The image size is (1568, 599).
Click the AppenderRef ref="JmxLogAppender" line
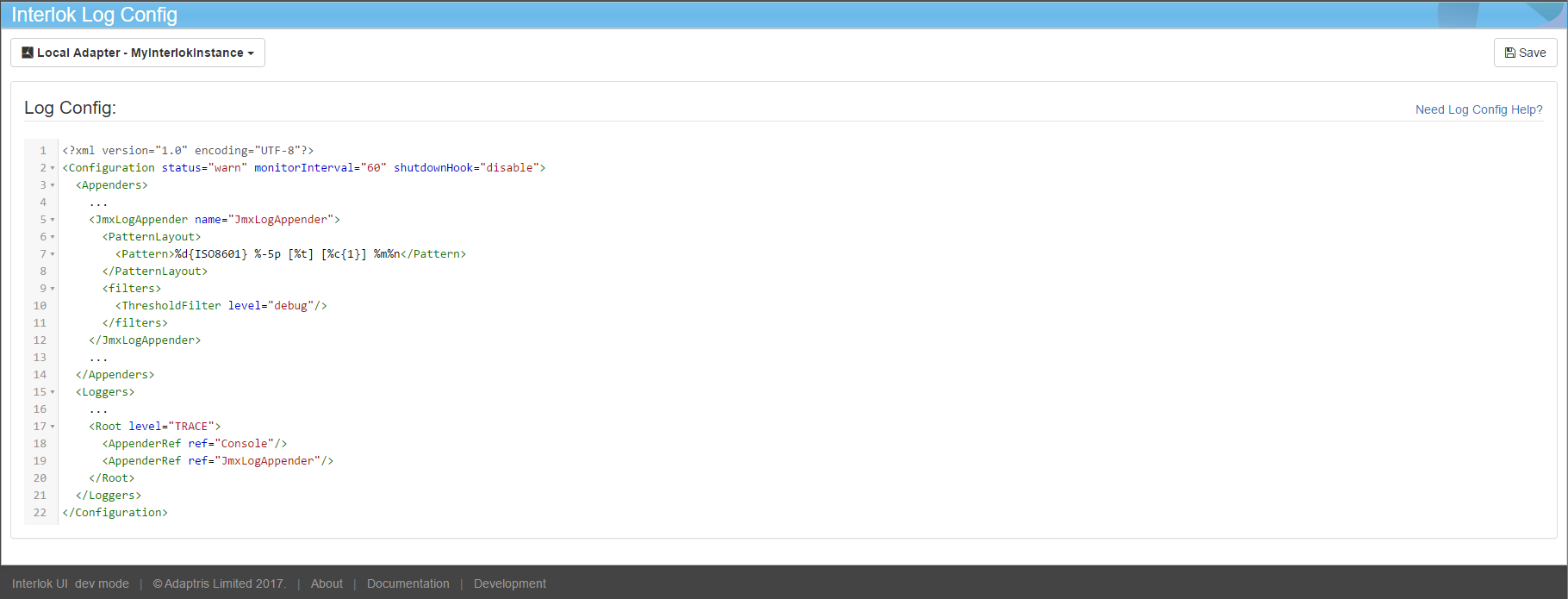point(218,460)
